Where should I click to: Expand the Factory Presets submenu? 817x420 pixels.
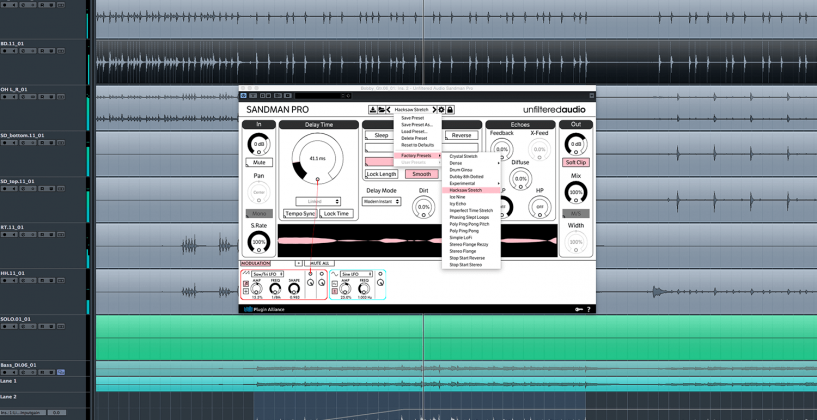[417, 155]
